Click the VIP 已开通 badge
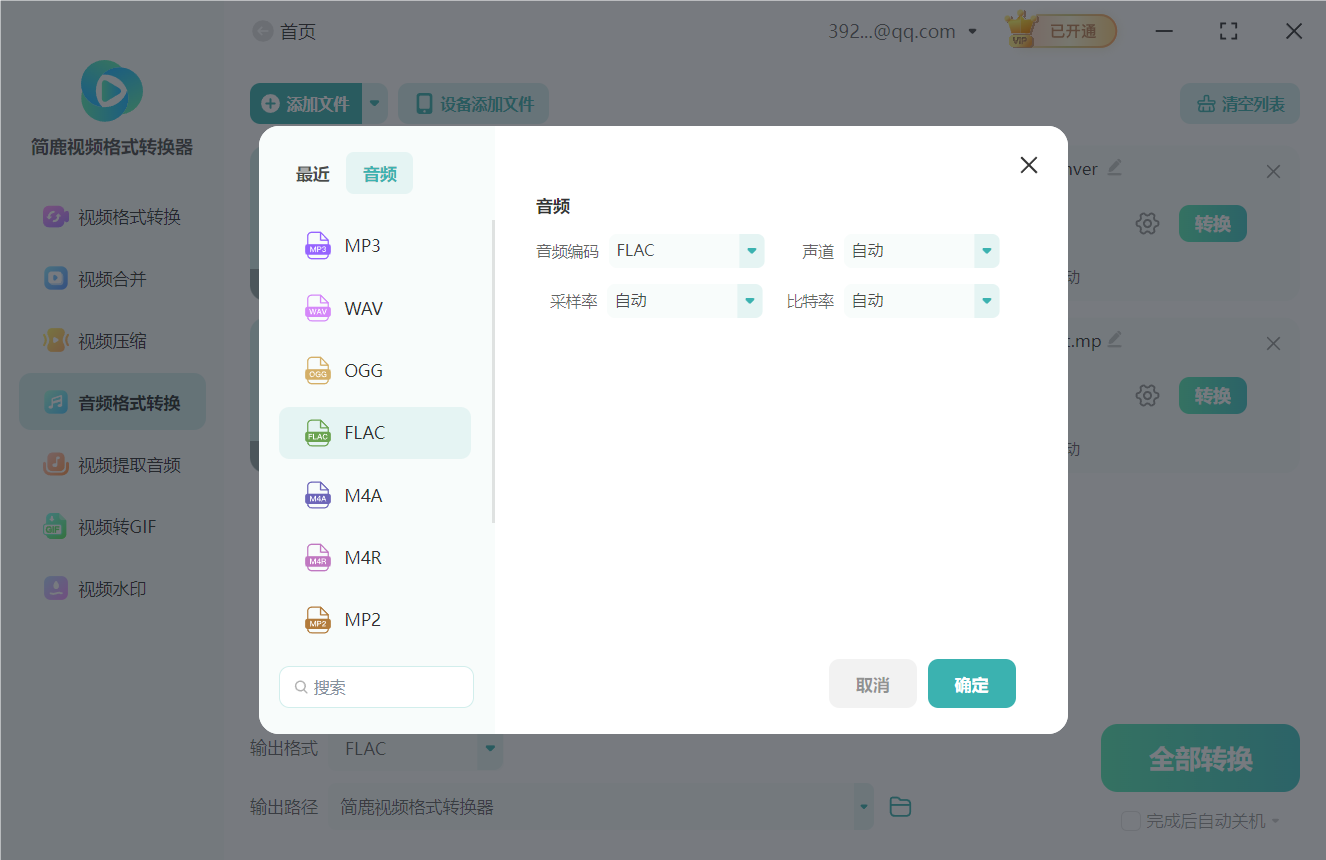Viewport: 1326px width, 860px height. tap(1059, 30)
